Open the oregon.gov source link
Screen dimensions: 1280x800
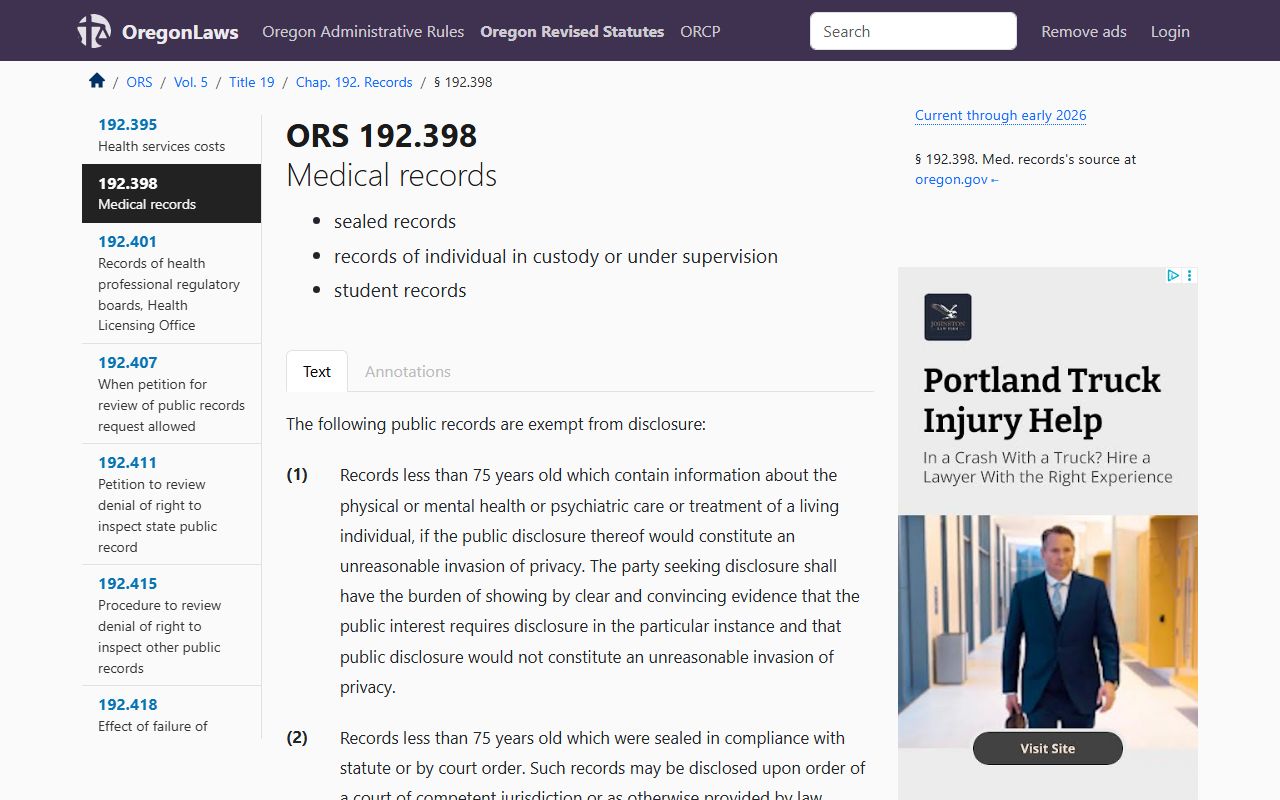[x=957, y=179]
